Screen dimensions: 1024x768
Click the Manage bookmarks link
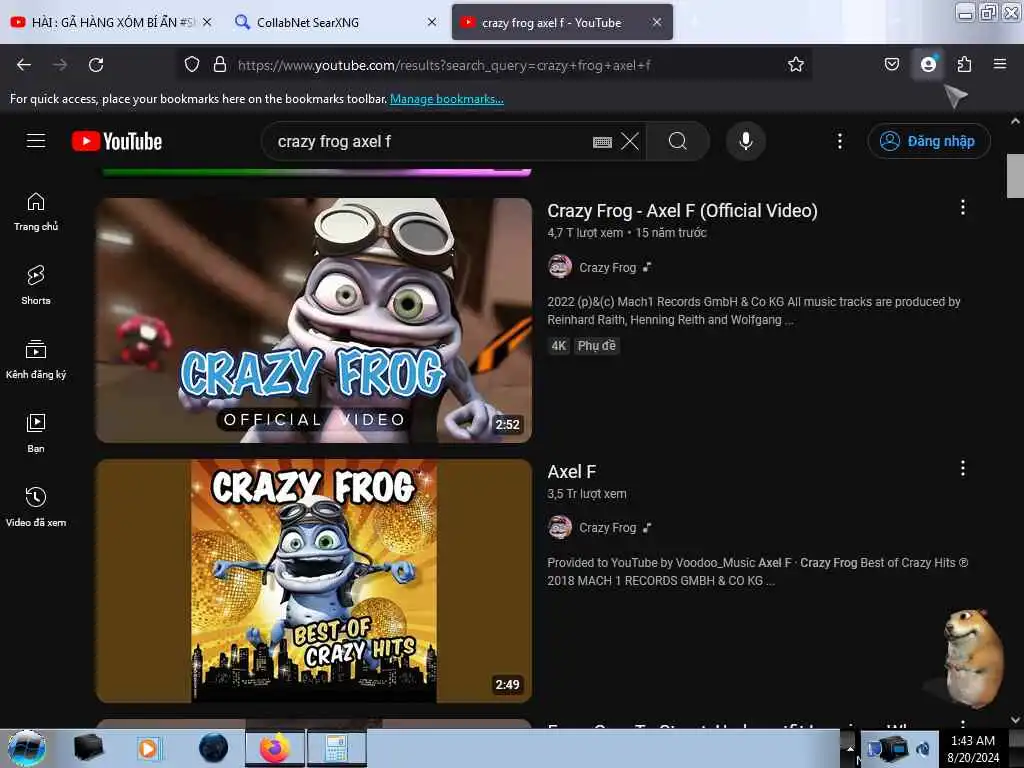[x=447, y=99]
